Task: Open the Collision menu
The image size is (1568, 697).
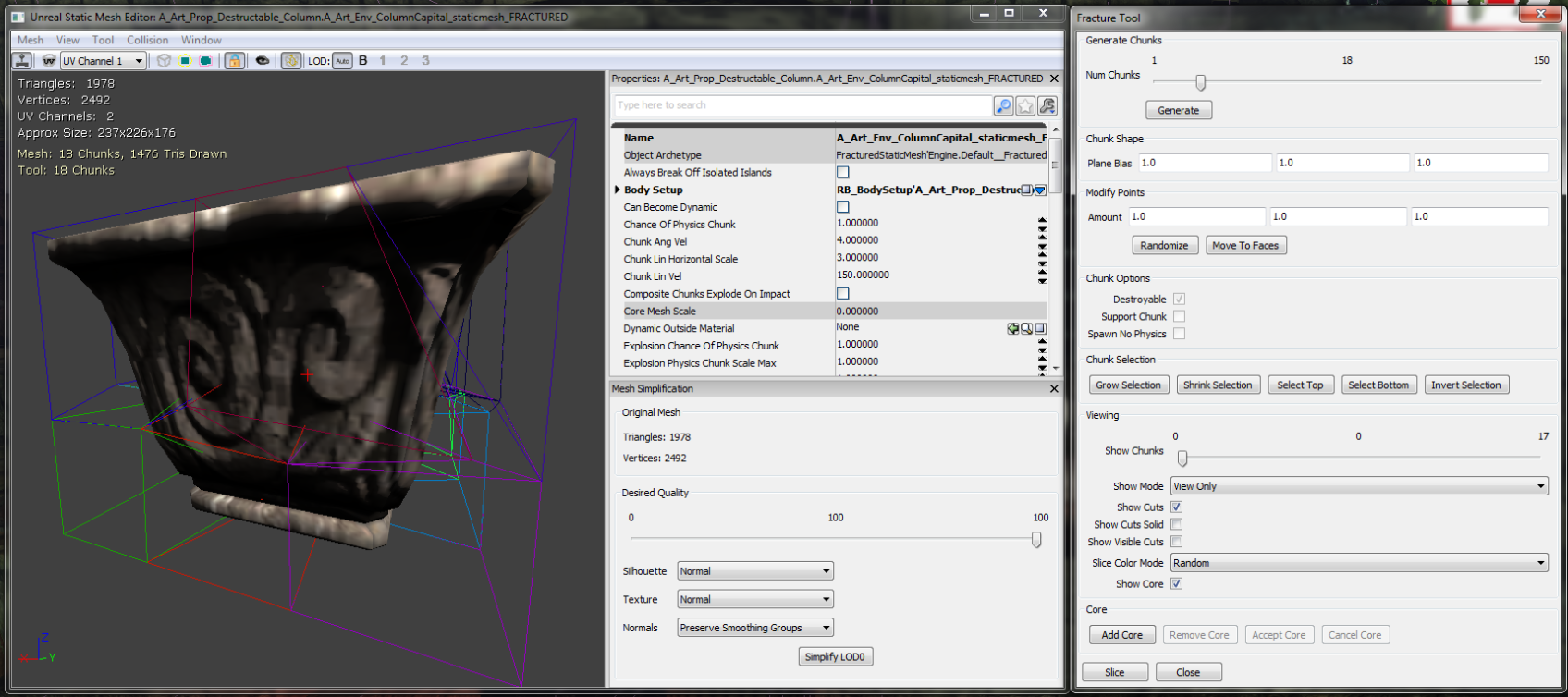Action: 147,40
